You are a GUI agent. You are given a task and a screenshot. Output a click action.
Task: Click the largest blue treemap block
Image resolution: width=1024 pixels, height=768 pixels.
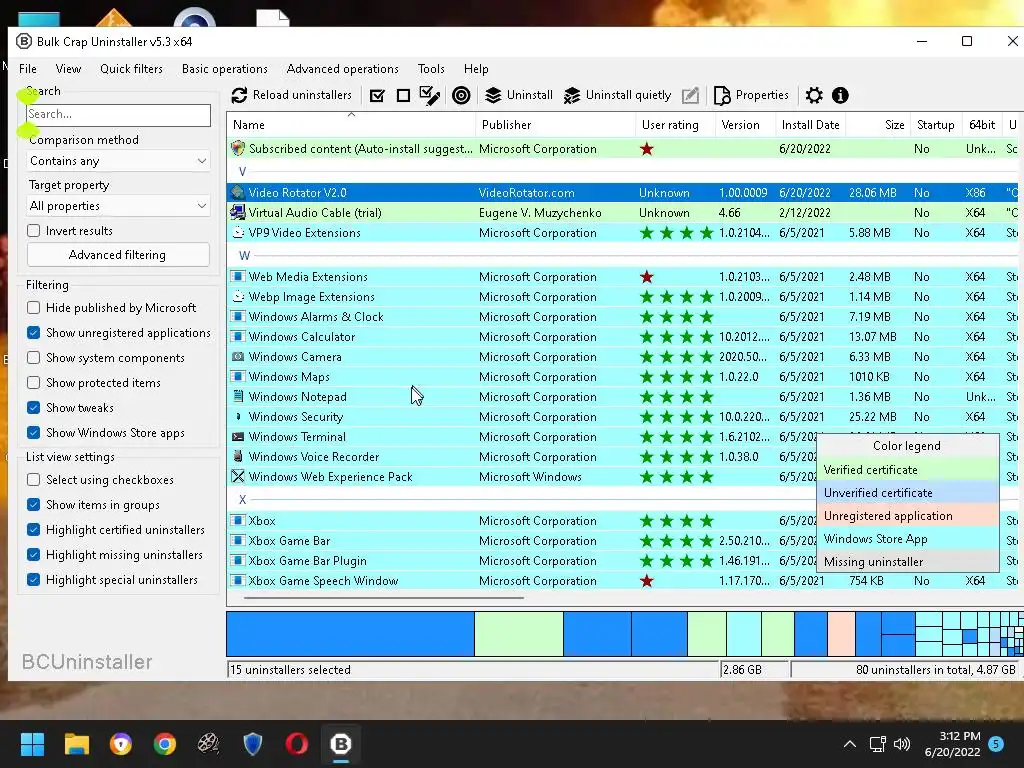click(x=350, y=633)
